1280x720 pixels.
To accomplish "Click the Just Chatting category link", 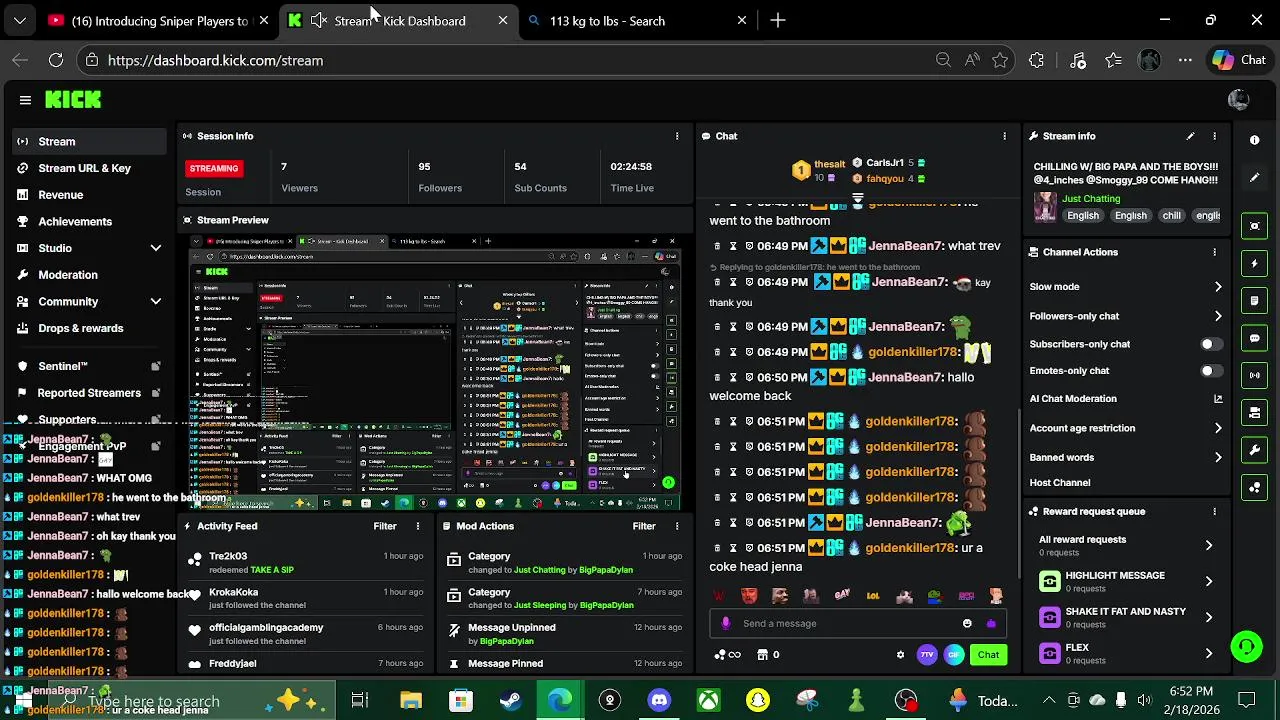I will (1091, 199).
